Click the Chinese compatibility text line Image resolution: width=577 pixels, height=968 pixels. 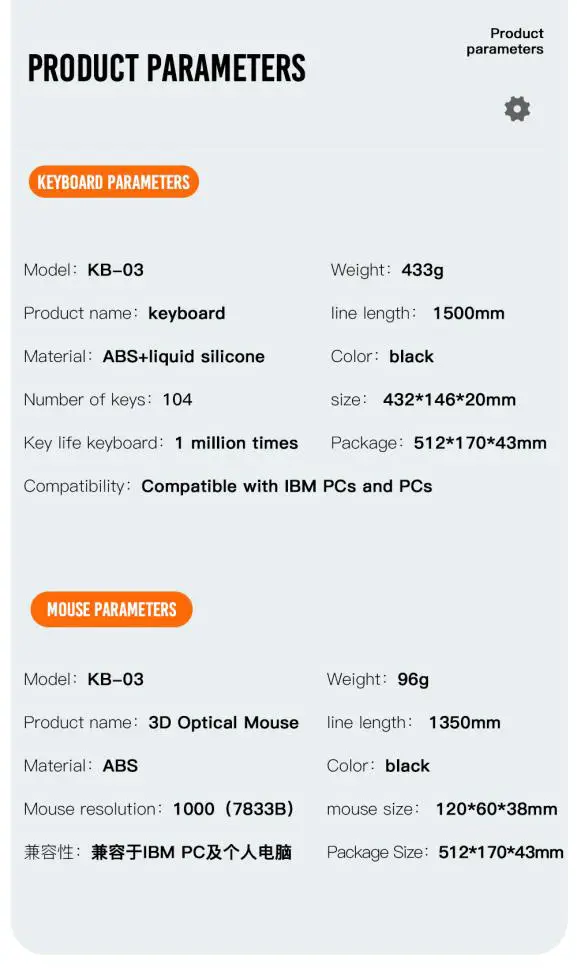[x=157, y=853]
